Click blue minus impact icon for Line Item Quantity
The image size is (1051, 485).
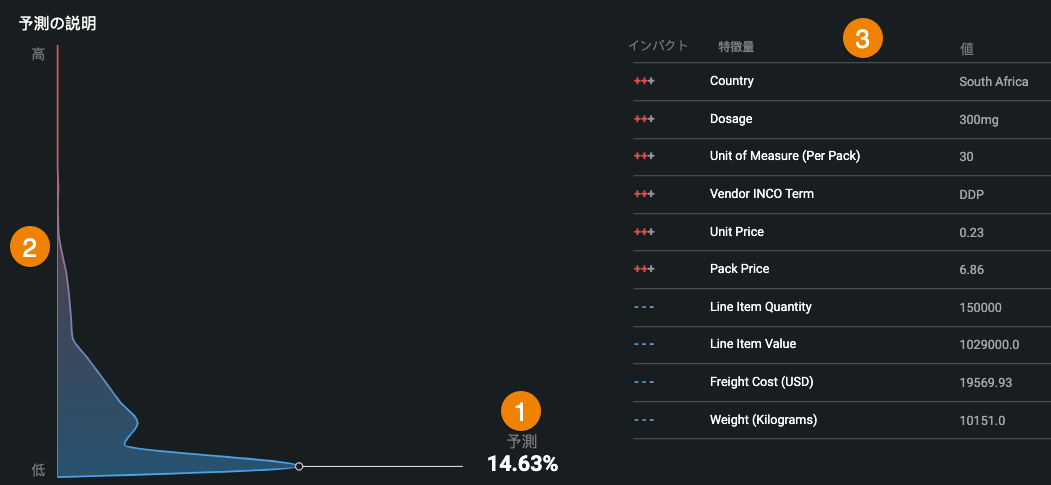coord(644,307)
